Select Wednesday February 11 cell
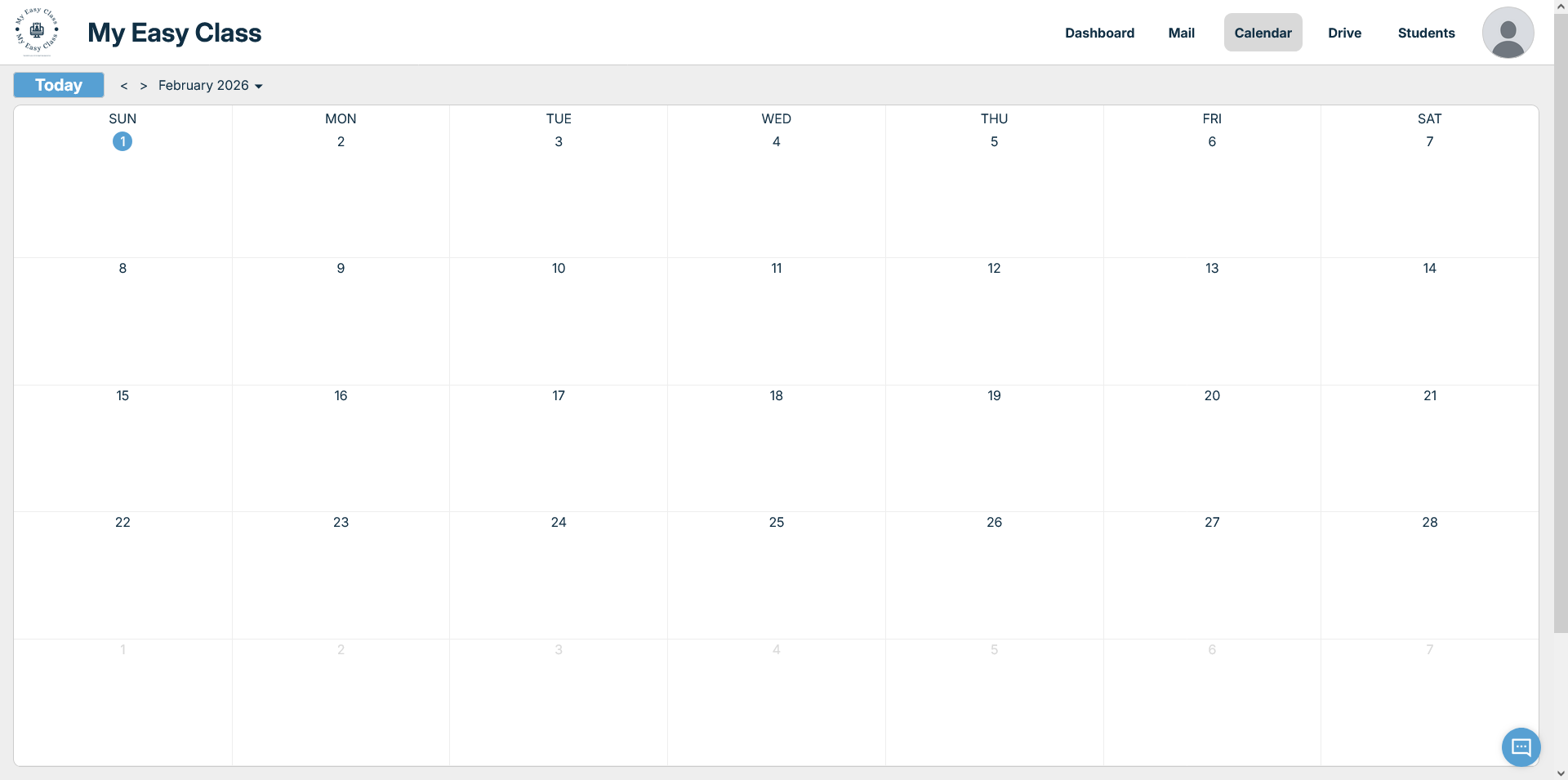The height and width of the screenshot is (780, 1568). coord(776,320)
